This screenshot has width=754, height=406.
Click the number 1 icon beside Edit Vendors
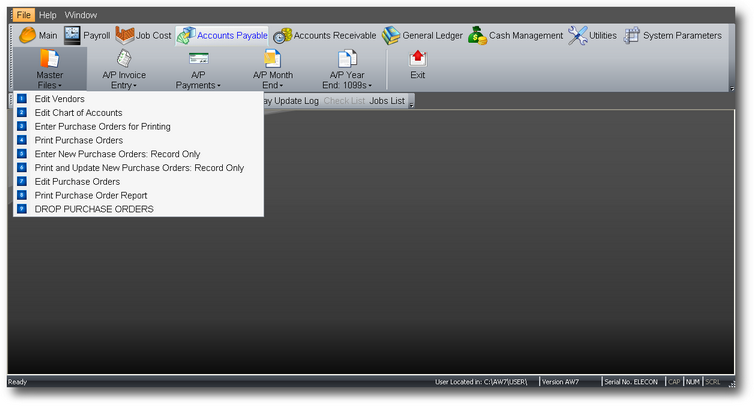pyautogui.click(x=22, y=99)
